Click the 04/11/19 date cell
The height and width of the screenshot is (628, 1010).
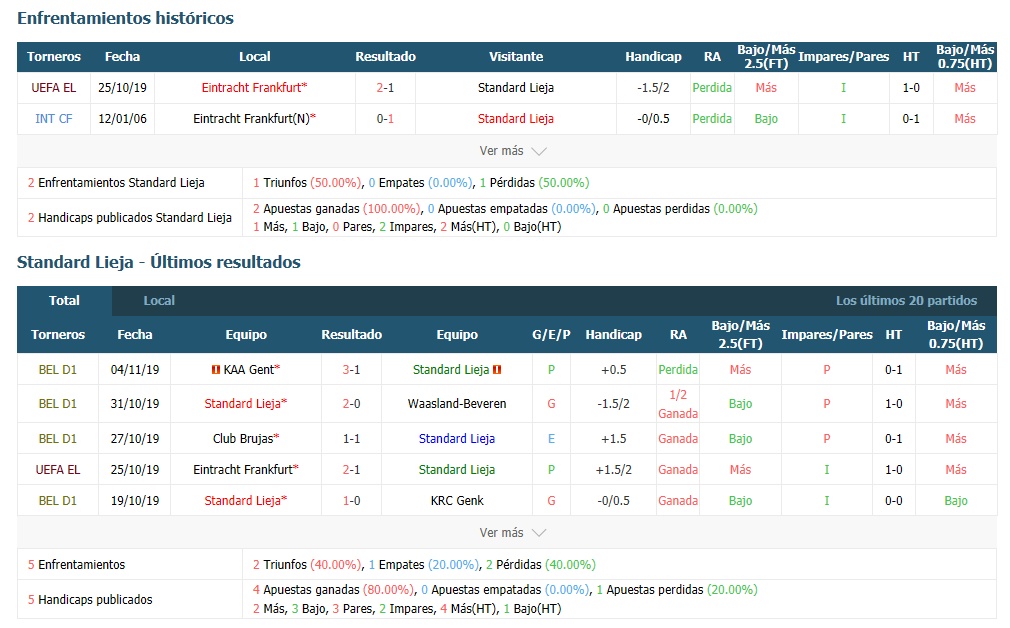(x=135, y=370)
